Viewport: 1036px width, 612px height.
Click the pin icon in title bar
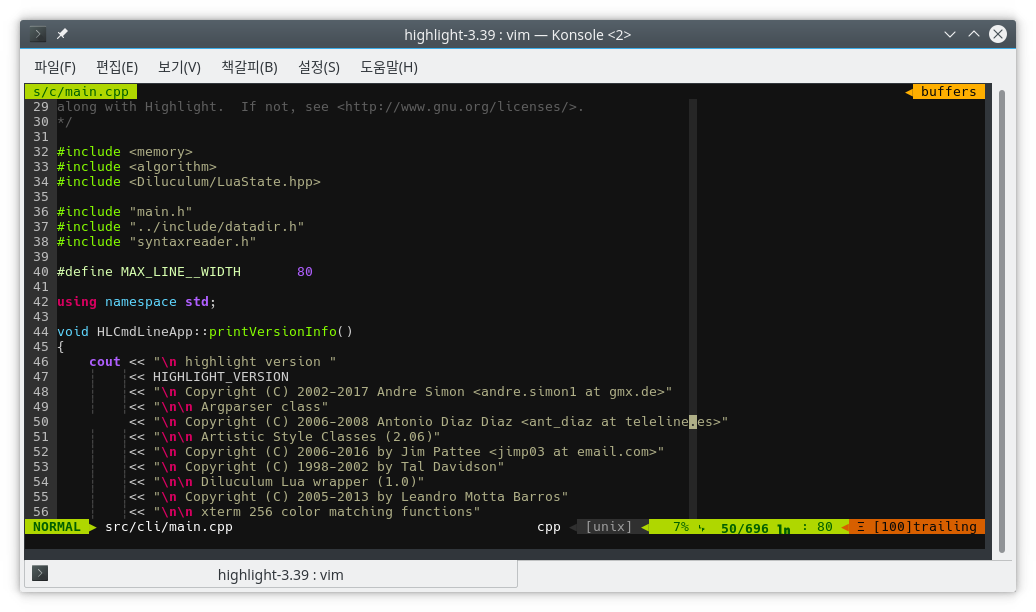[62, 34]
